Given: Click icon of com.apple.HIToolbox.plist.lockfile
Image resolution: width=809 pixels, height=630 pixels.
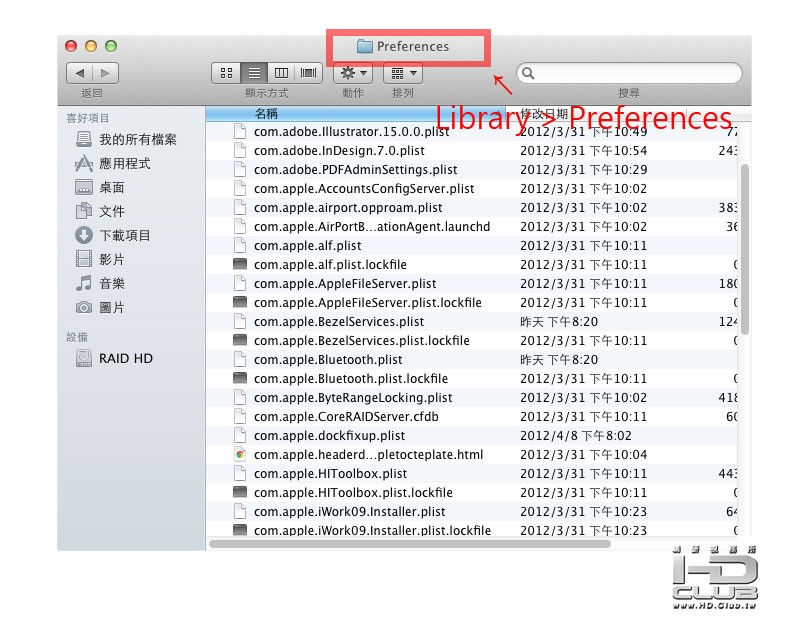Looking at the screenshot, I should point(240,492).
